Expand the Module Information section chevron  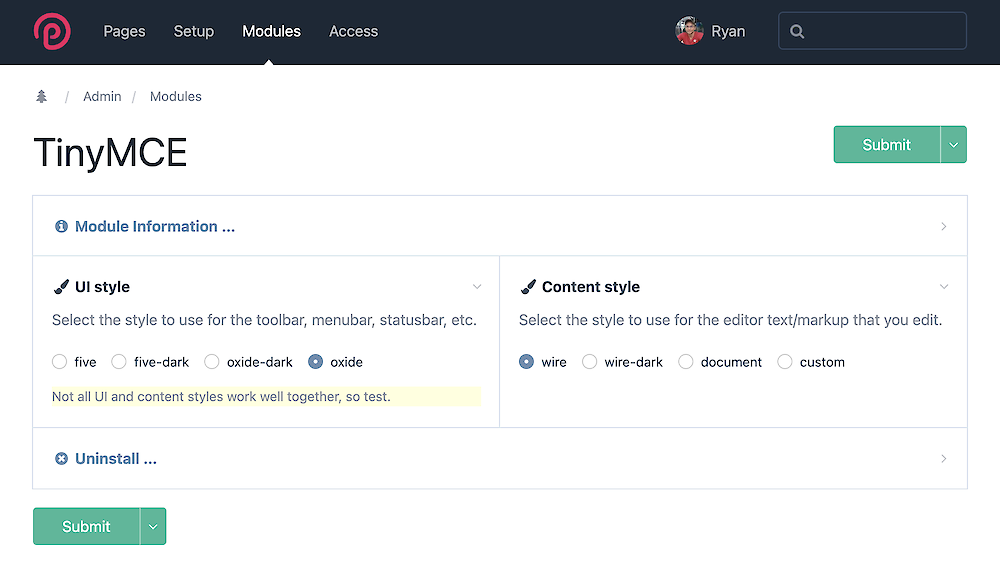(943, 226)
